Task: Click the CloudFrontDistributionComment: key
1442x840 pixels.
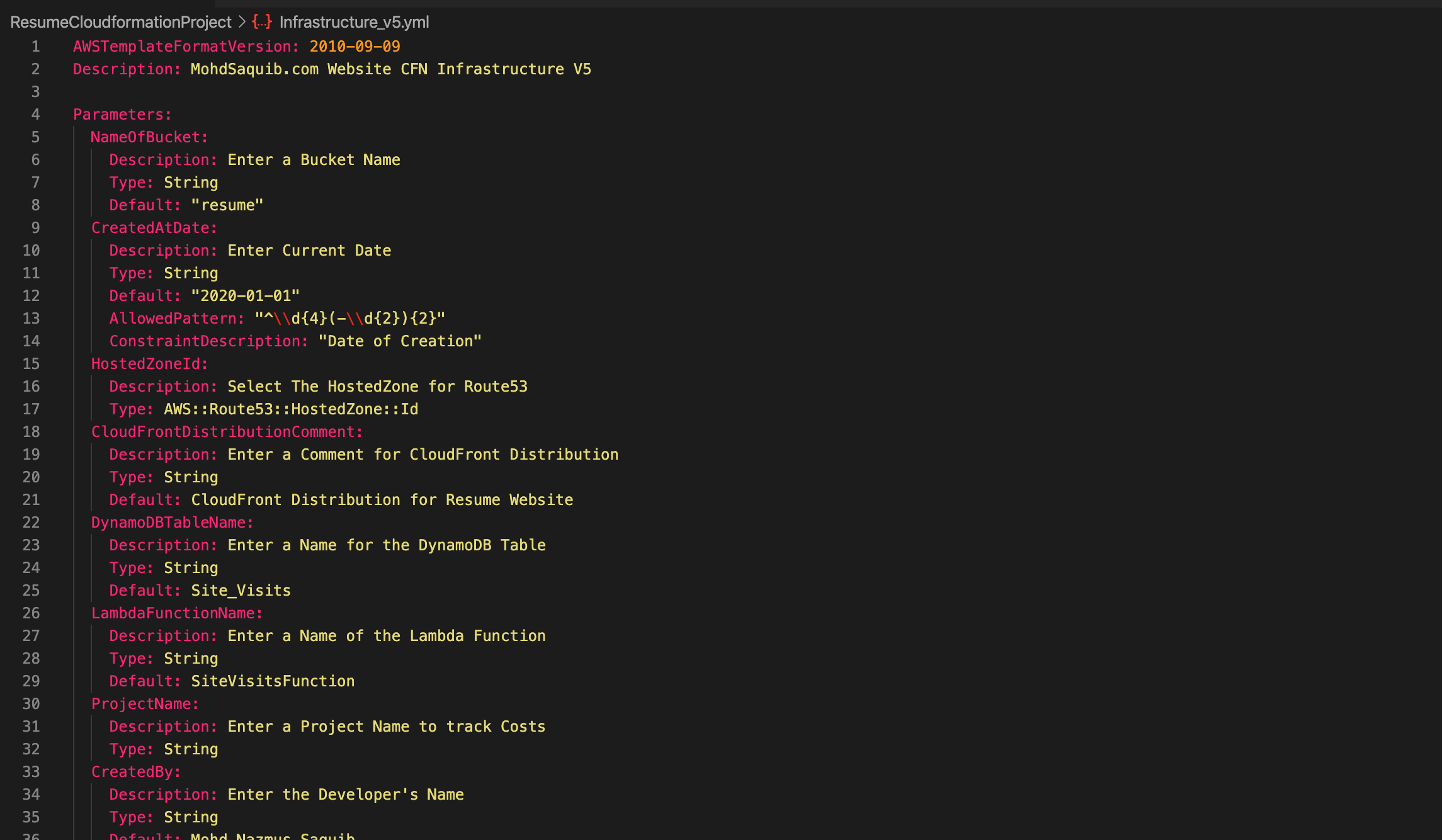Action: pyautogui.click(x=227, y=432)
